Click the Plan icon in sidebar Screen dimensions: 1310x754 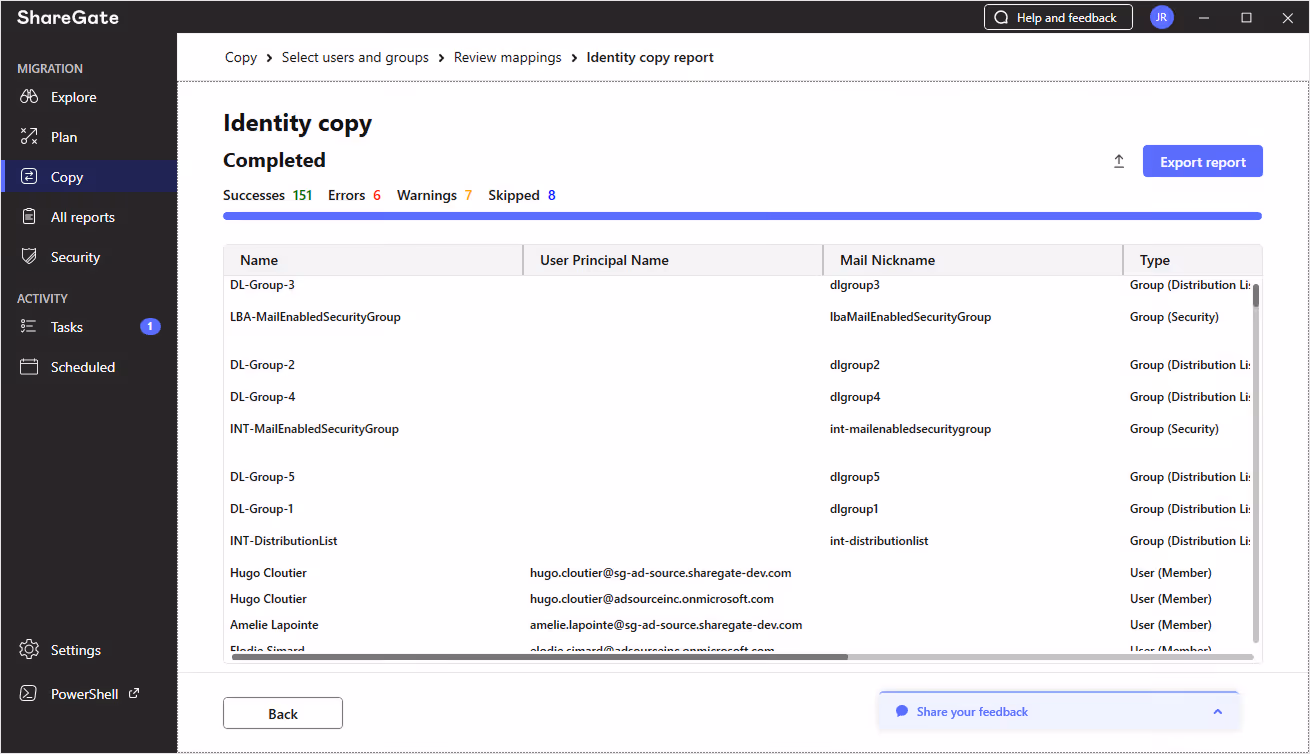point(29,137)
